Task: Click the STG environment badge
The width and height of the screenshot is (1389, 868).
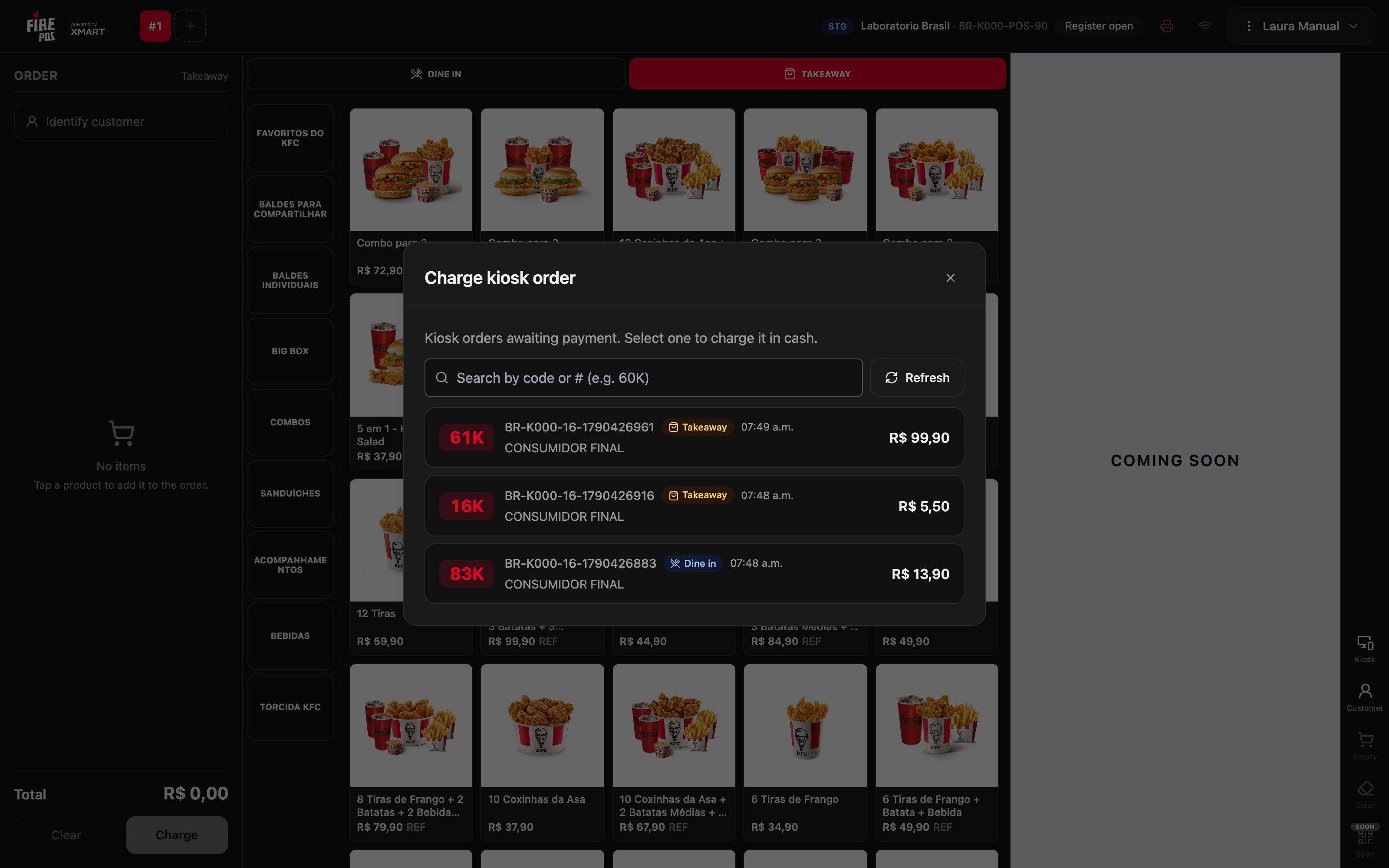Action: pyautogui.click(x=837, y=26)
